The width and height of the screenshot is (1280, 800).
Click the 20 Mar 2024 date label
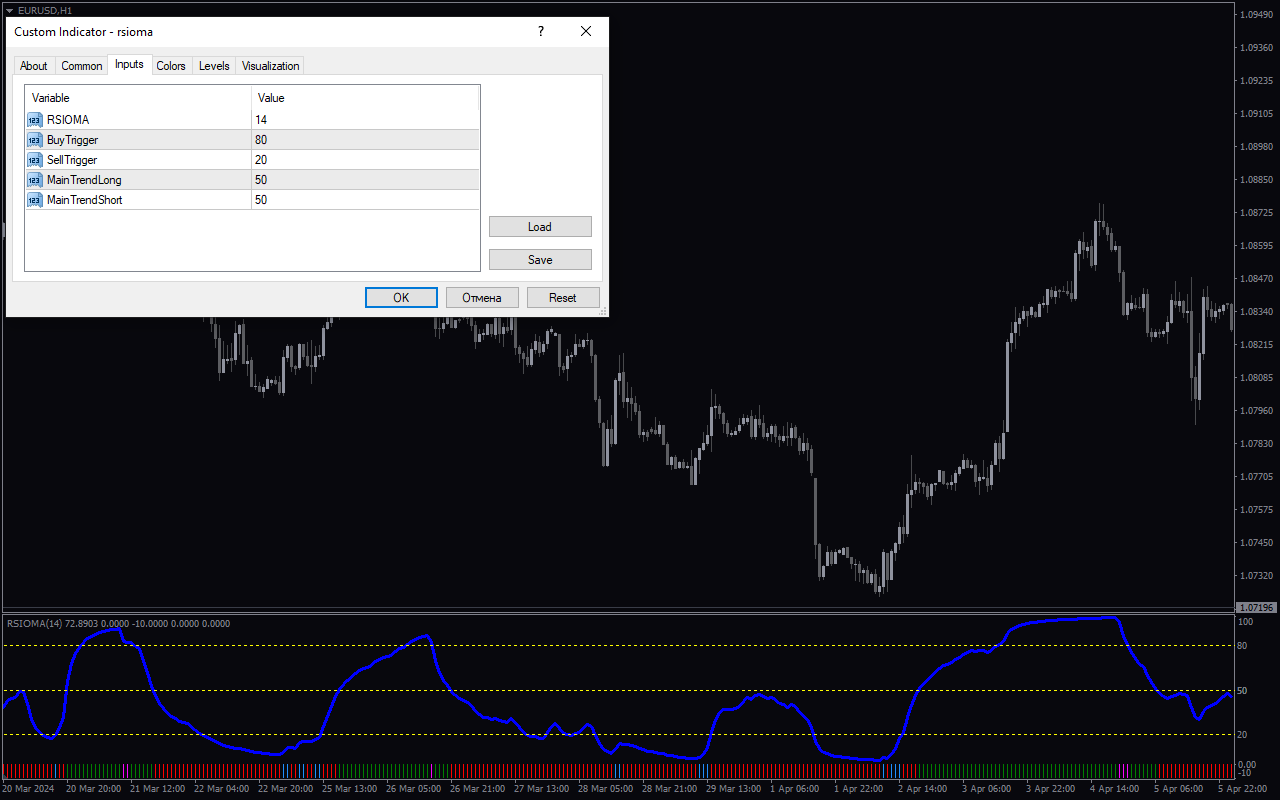pyautogui.click(x=29, y=788)
